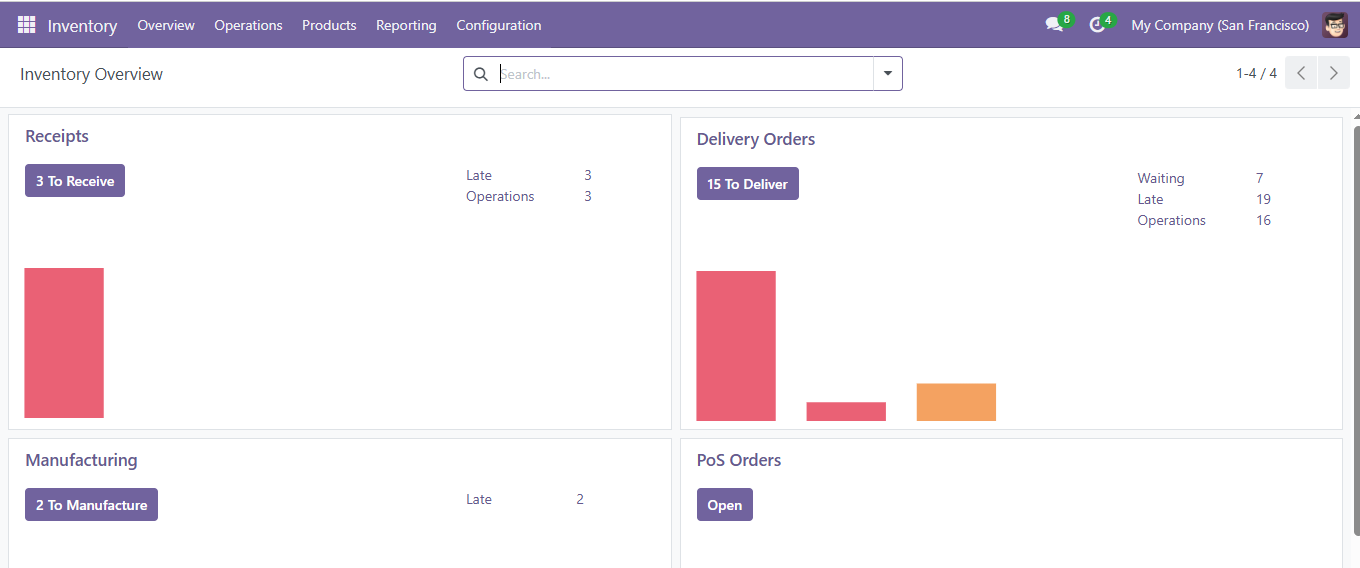Image resolution: width=1360 pixels, height=568 pixels.
Task: Open the activities clock icon
Action: coord(1097,25)
